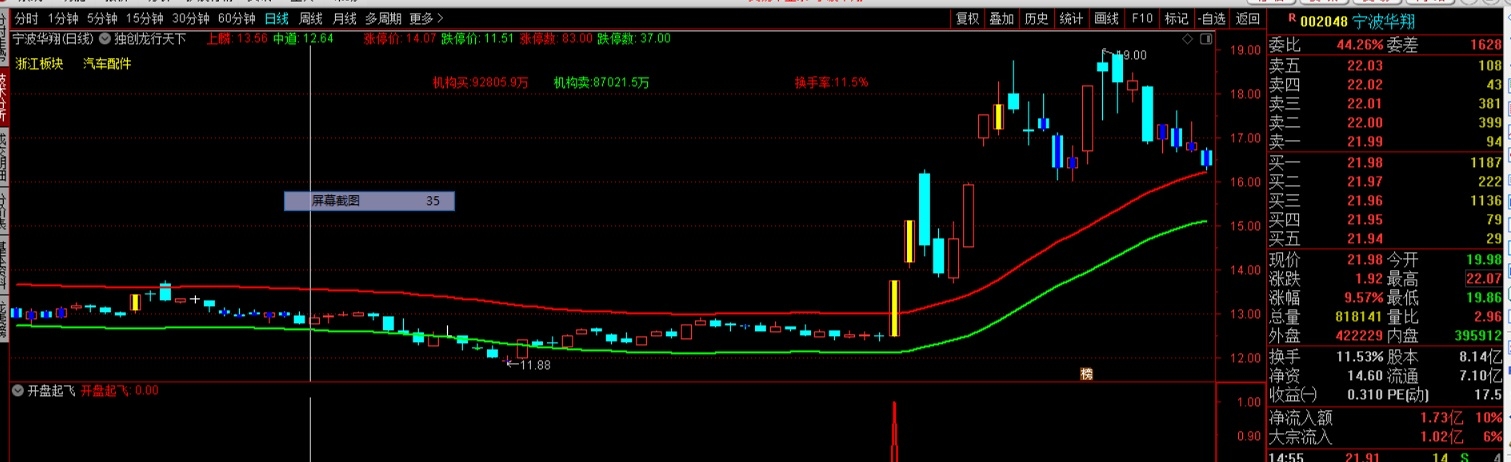This screenshot has width=1511, height=462.
Task: Click the 叠加 overlay button
Action: tap(1001, 18)
